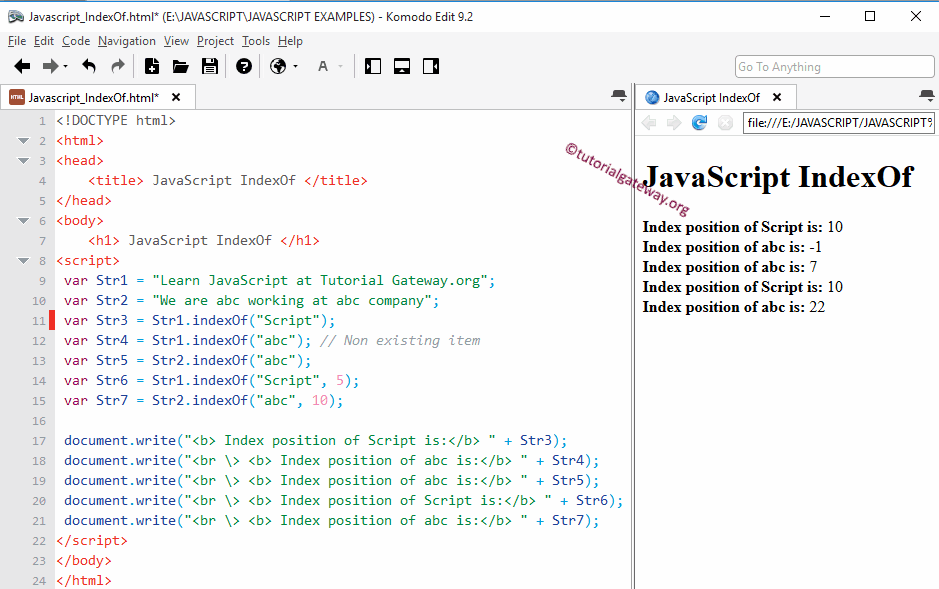Open the browser preview dropdown next to the globe
This screenshot has height=589, width=939.
pos(295,66)
